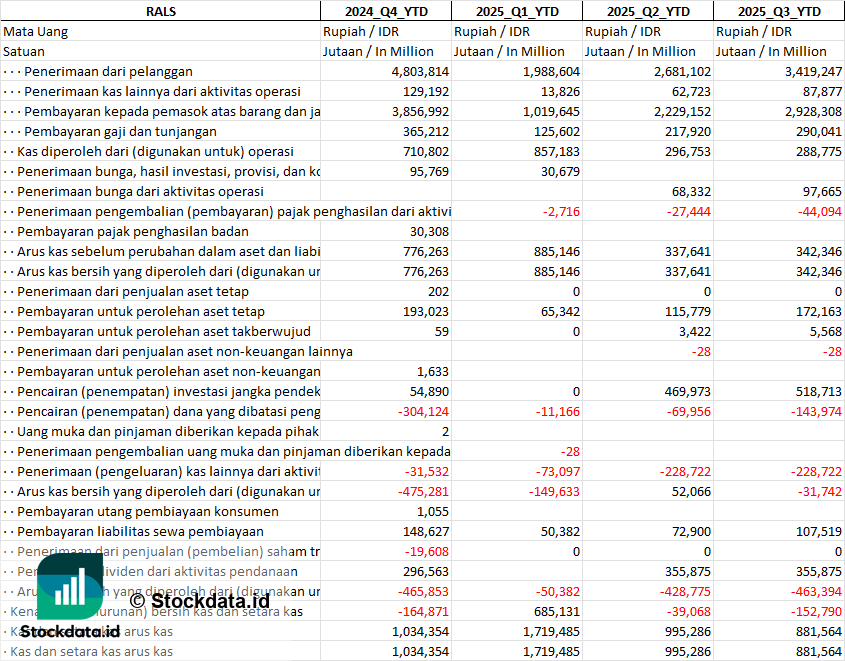Viewport: 845px width, 661px height.
Task: Click value 193,023 cell
Action: [386, 311]
